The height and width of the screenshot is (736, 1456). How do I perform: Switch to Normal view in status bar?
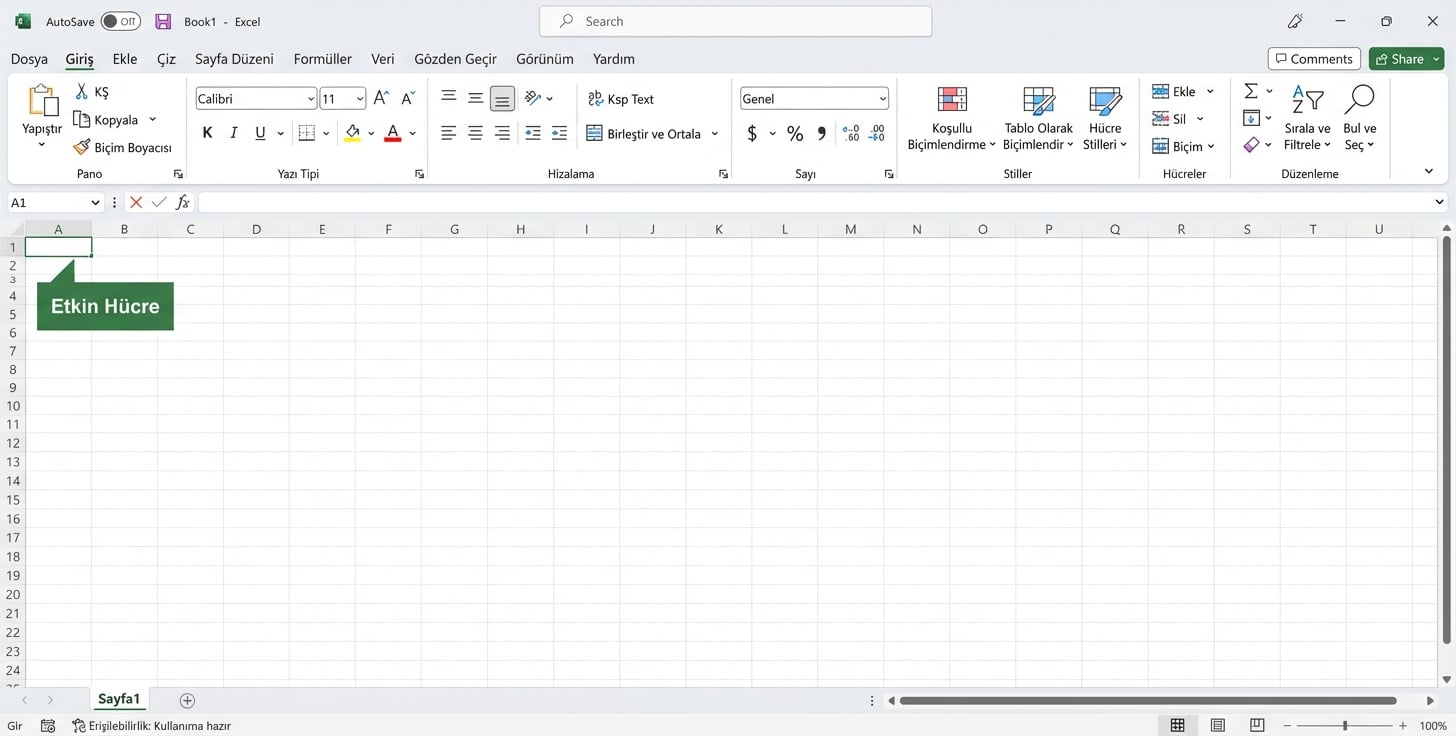(x=1178, y=725)
